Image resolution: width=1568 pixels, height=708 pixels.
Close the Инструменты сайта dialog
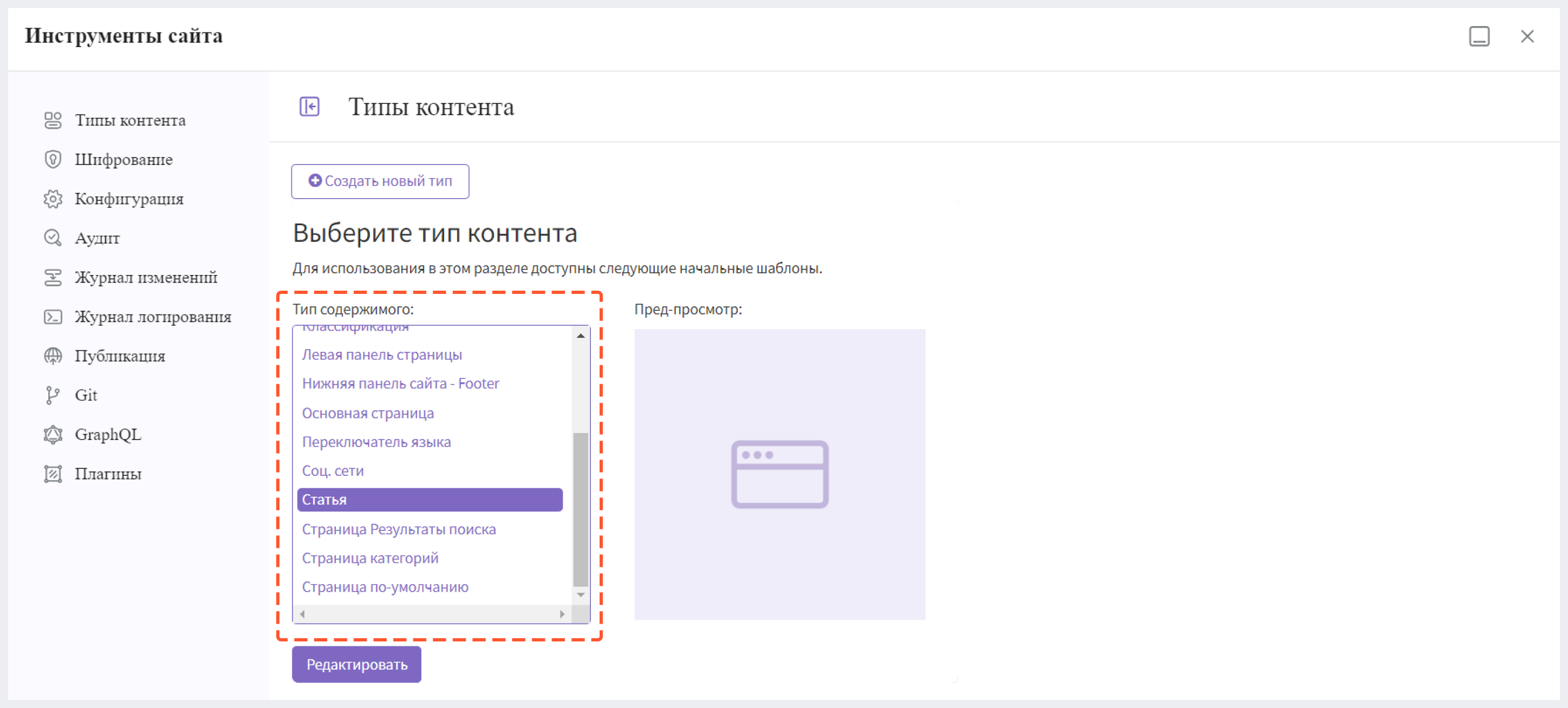click(x=1527, y=36)
